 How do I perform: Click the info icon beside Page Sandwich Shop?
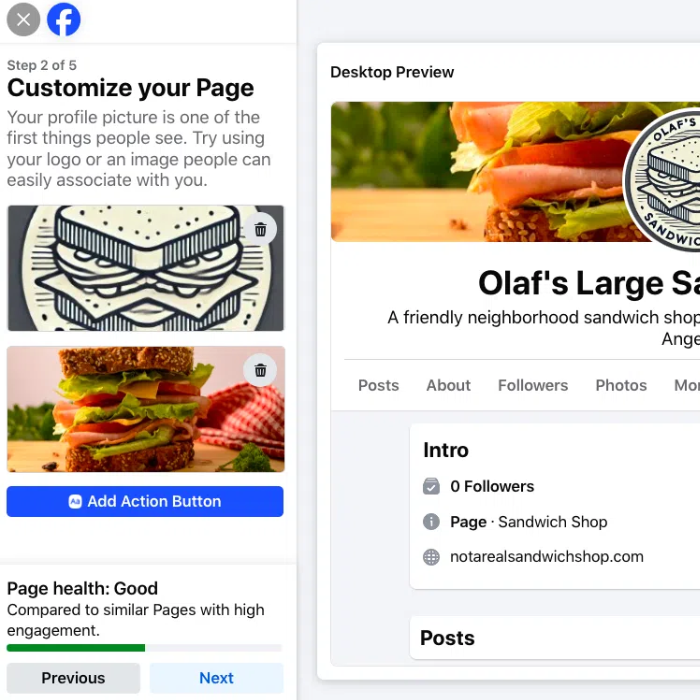(x=431, y=521)
